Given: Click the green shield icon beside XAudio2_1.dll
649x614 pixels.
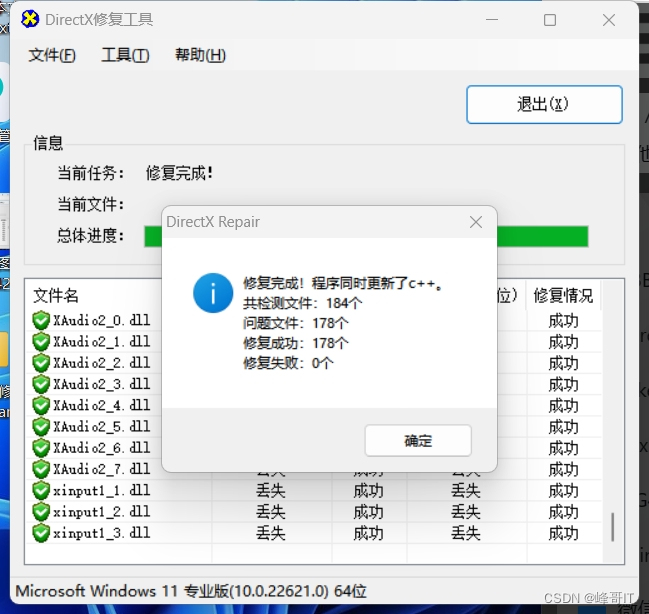Looking at the screenshot, I should tap(41, 342).
